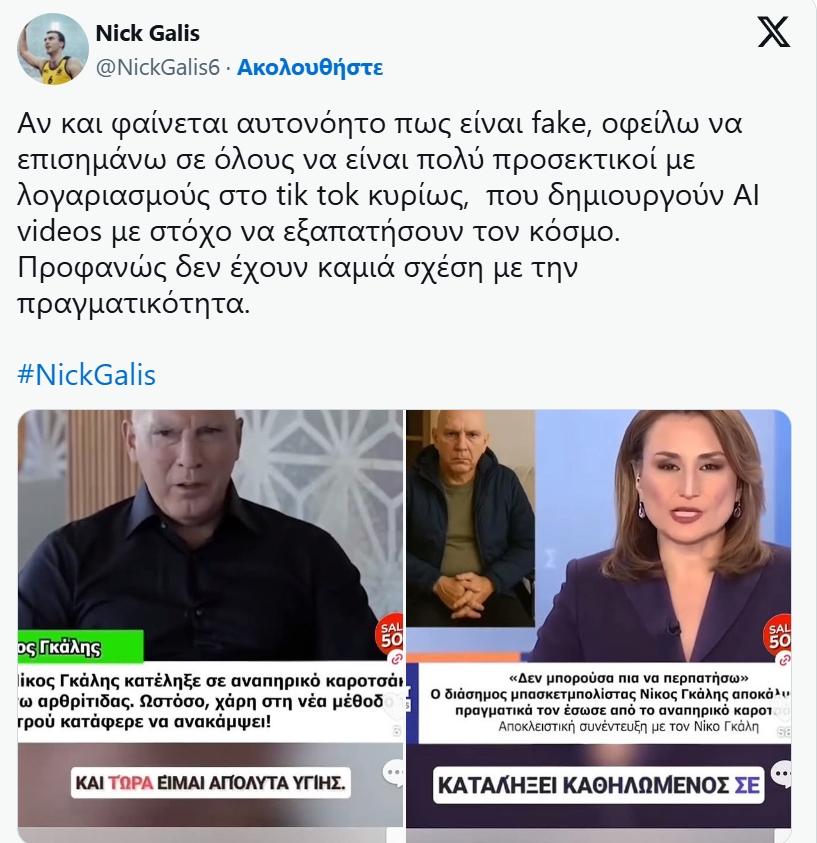Click the green Γκάλης name tag
This screenshot has width=817, height=843.
[81, 646]
